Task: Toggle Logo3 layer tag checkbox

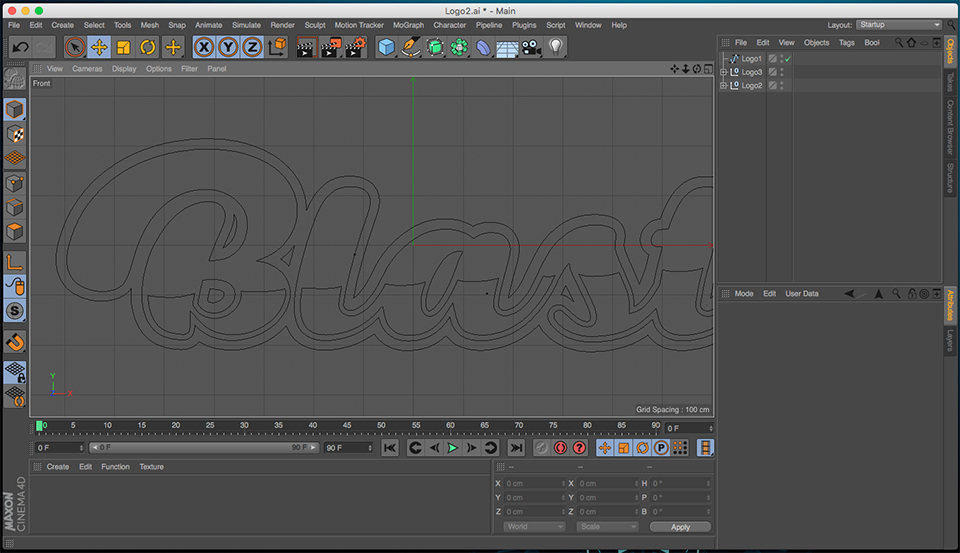Action: click(773, 72)
